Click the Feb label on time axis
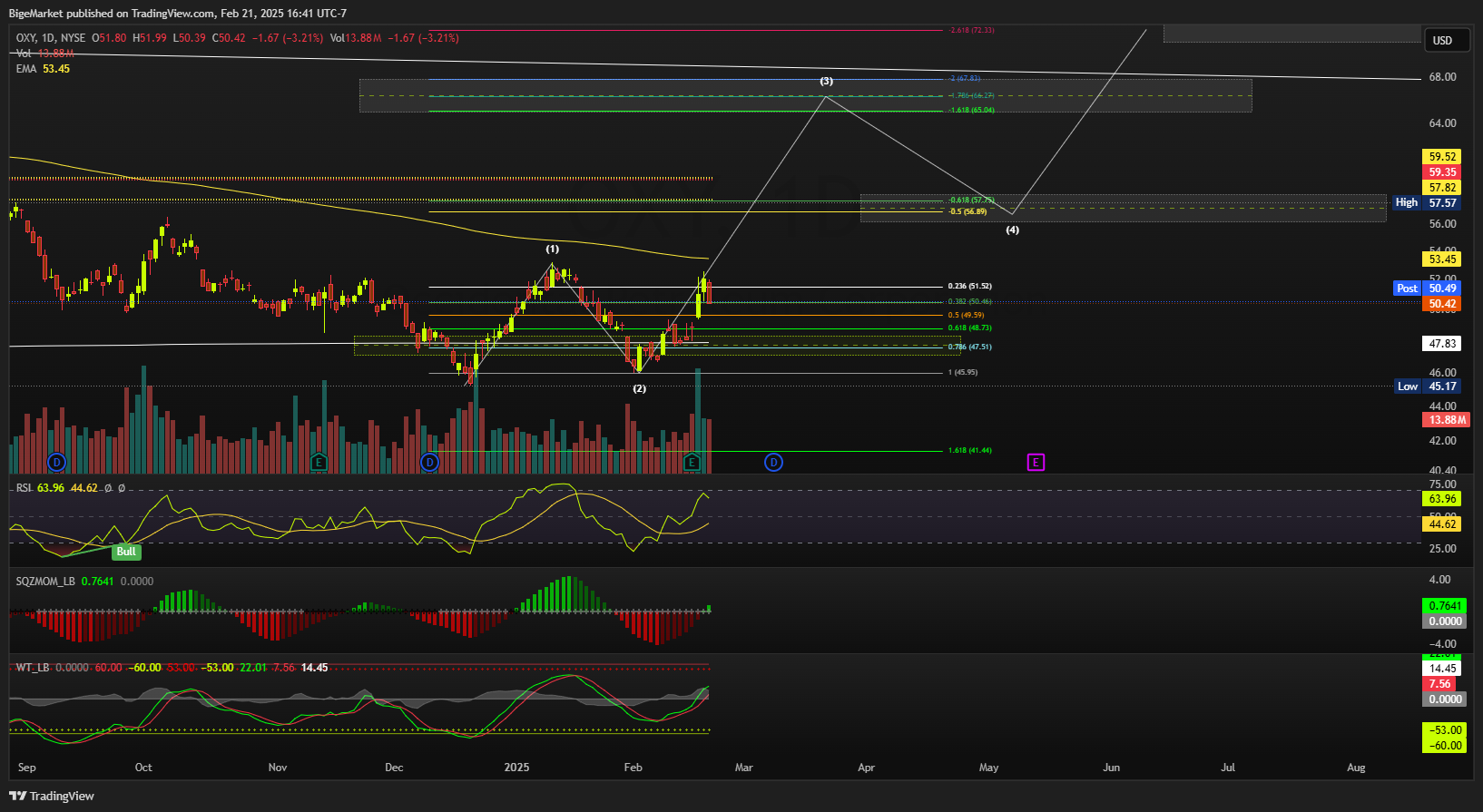The image size is (1483, 812). point(633,768)
